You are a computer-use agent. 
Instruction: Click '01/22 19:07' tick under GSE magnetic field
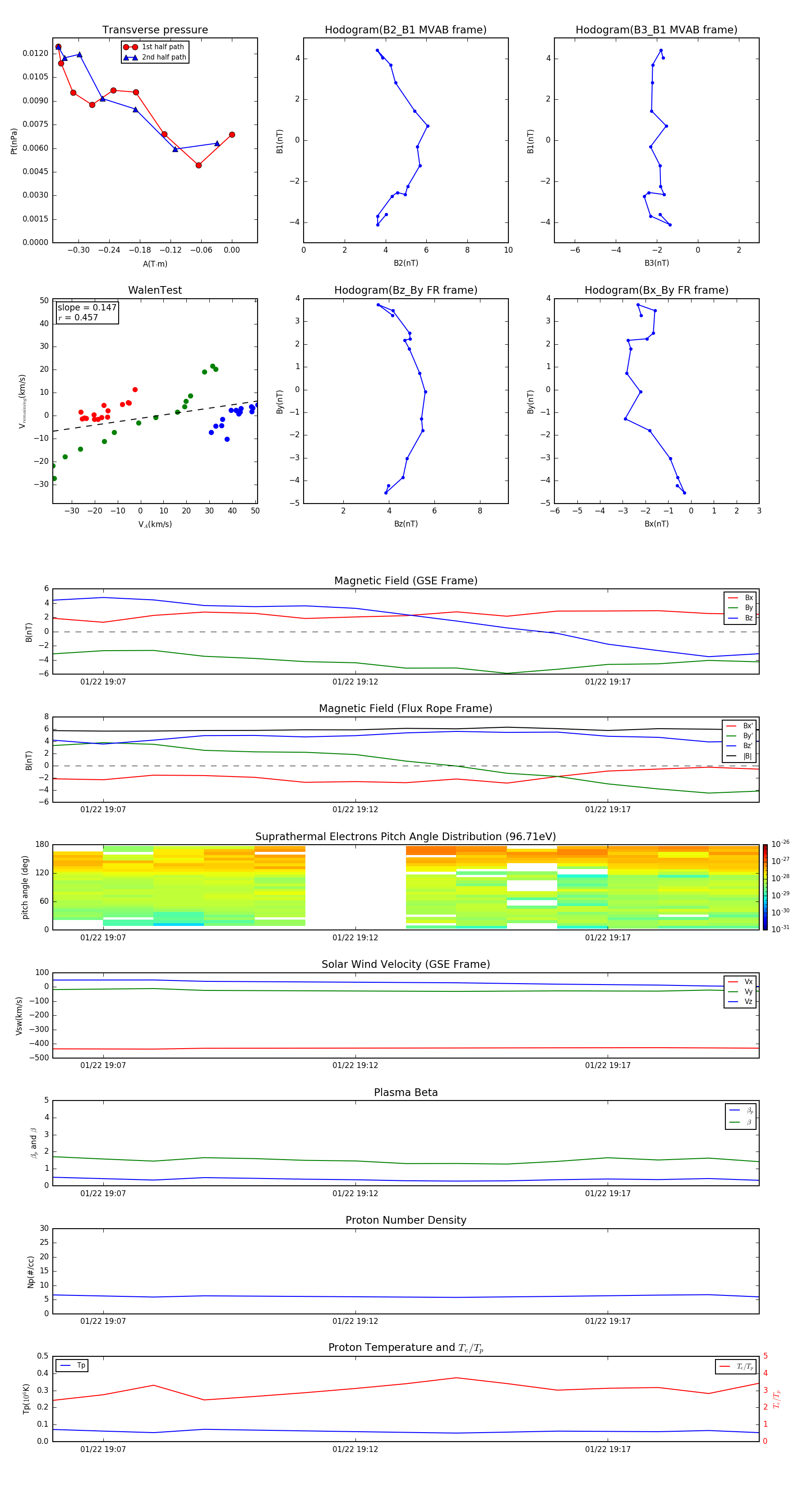(103, 682)
